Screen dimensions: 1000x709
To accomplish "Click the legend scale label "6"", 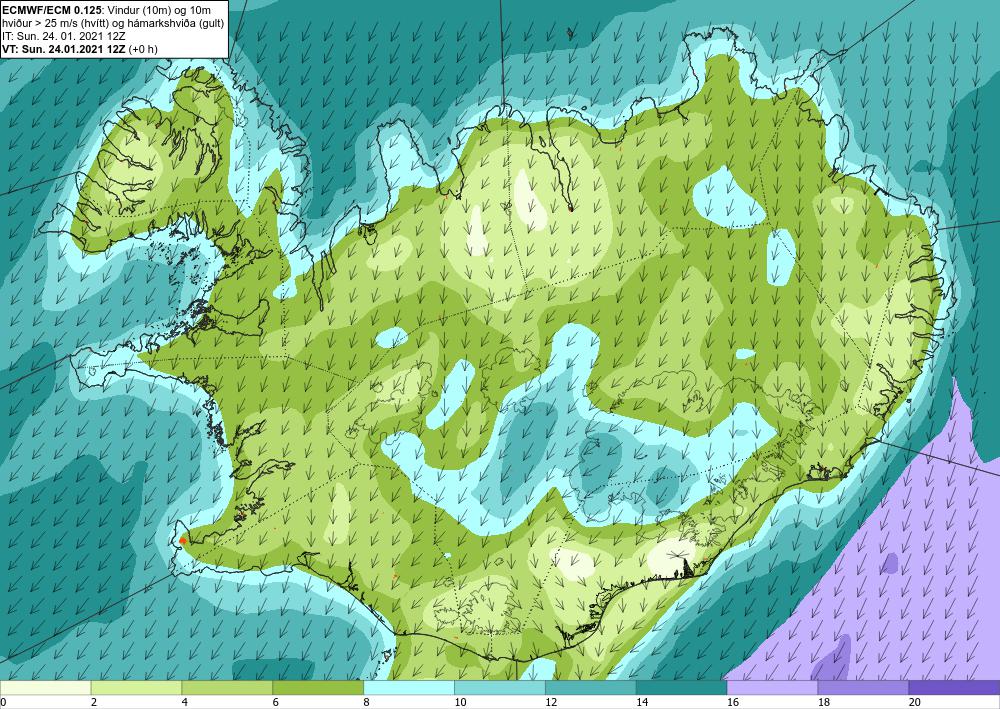I will tap(276, 703).
